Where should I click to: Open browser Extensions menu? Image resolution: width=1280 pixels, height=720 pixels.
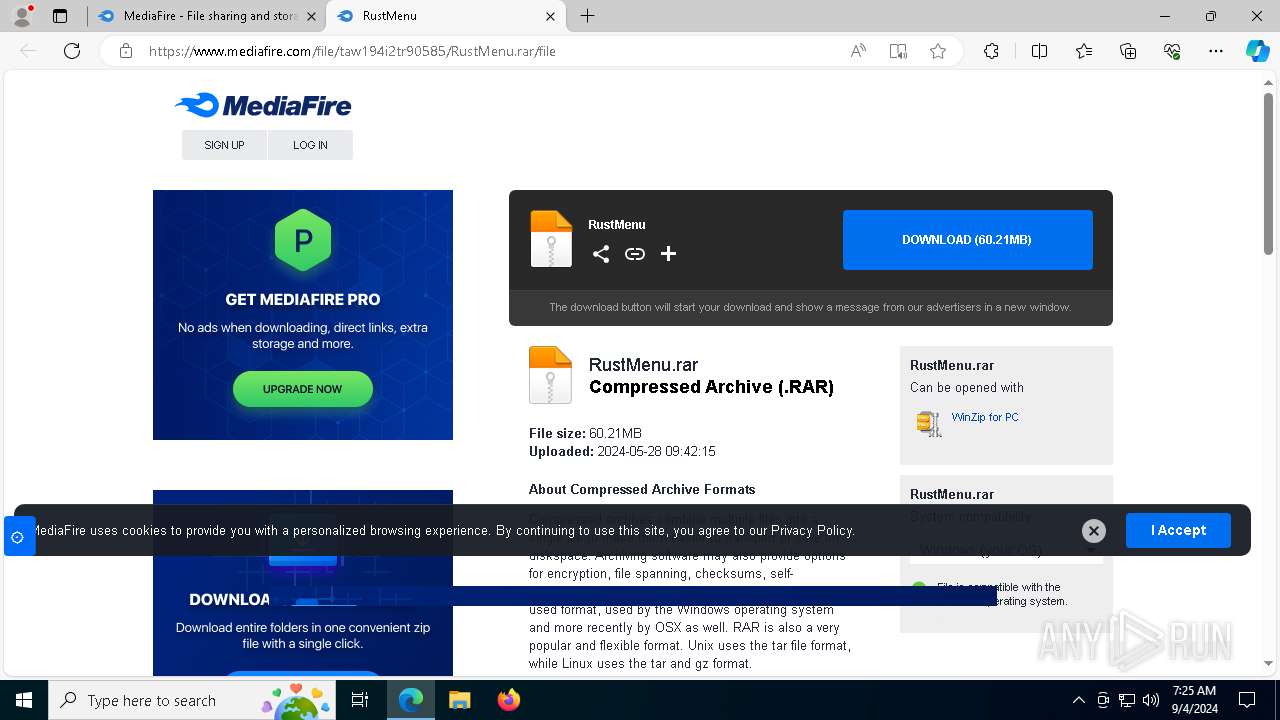tap(991, 51)
